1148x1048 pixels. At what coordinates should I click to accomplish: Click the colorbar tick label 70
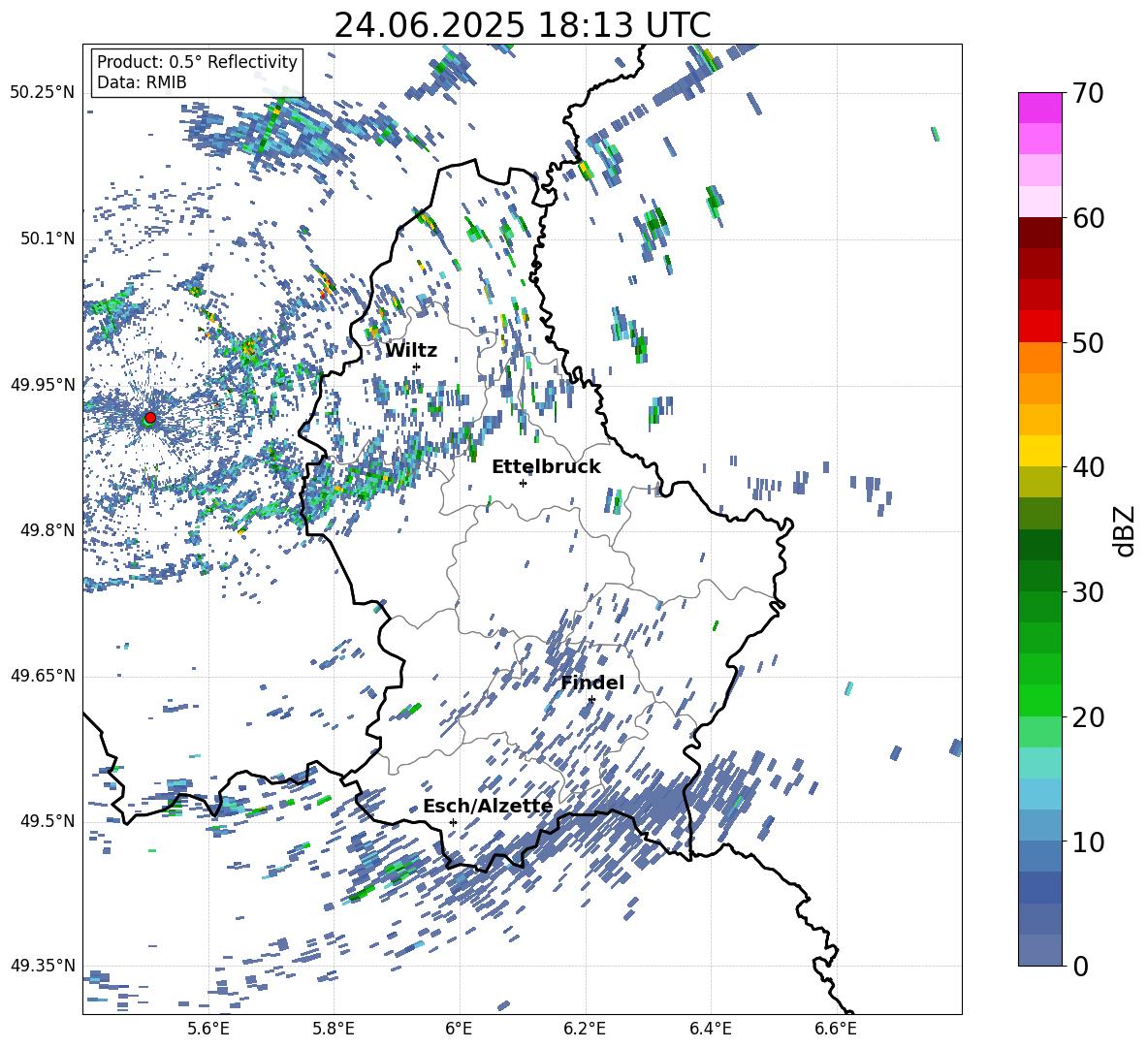coord(1088,93)
